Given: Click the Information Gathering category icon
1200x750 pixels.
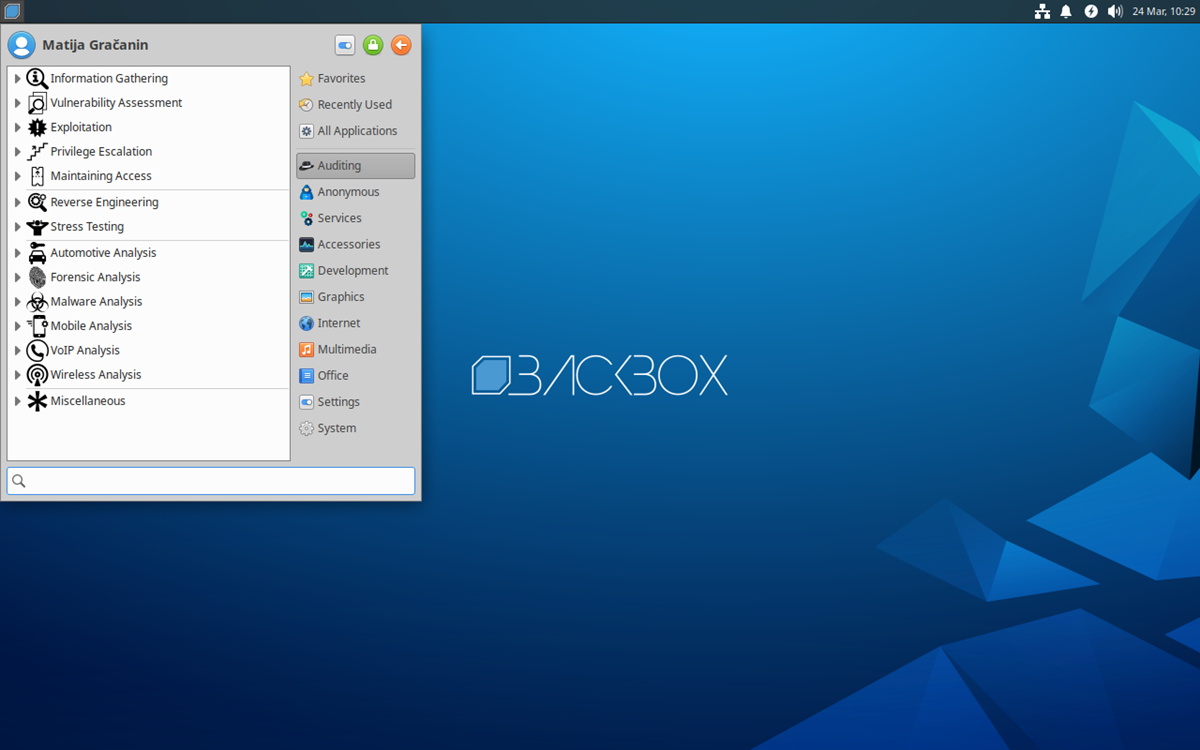Looking at the screenshot, I should click(x=37, y=78).
